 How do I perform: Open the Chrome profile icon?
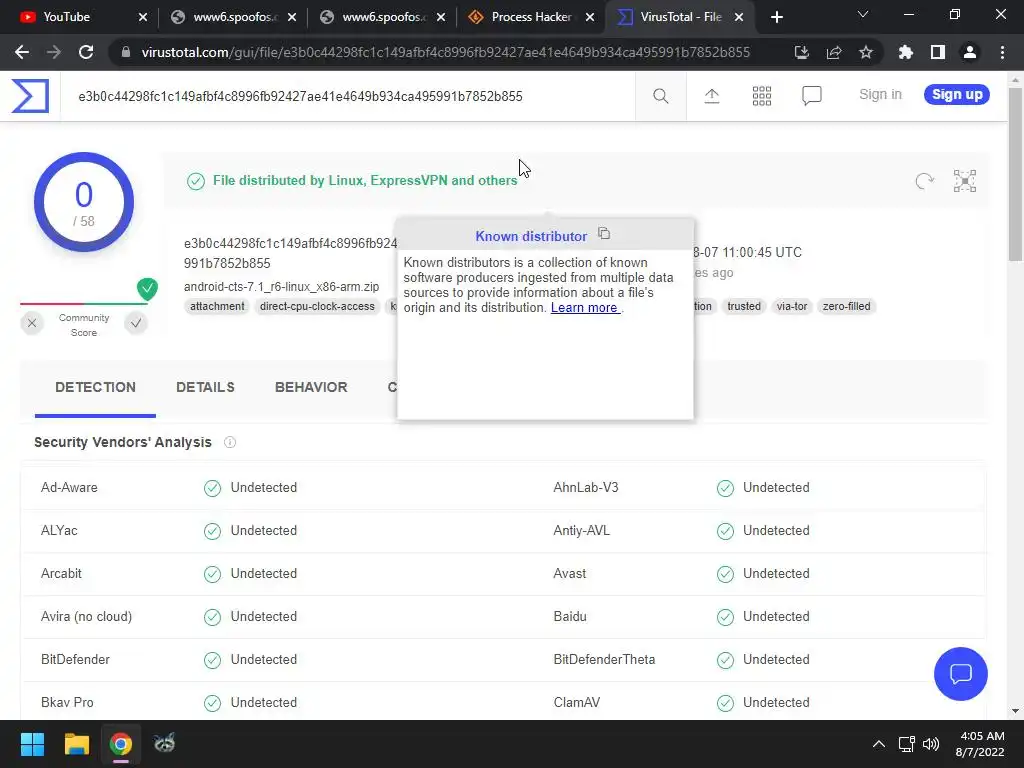tap(970, 52)
